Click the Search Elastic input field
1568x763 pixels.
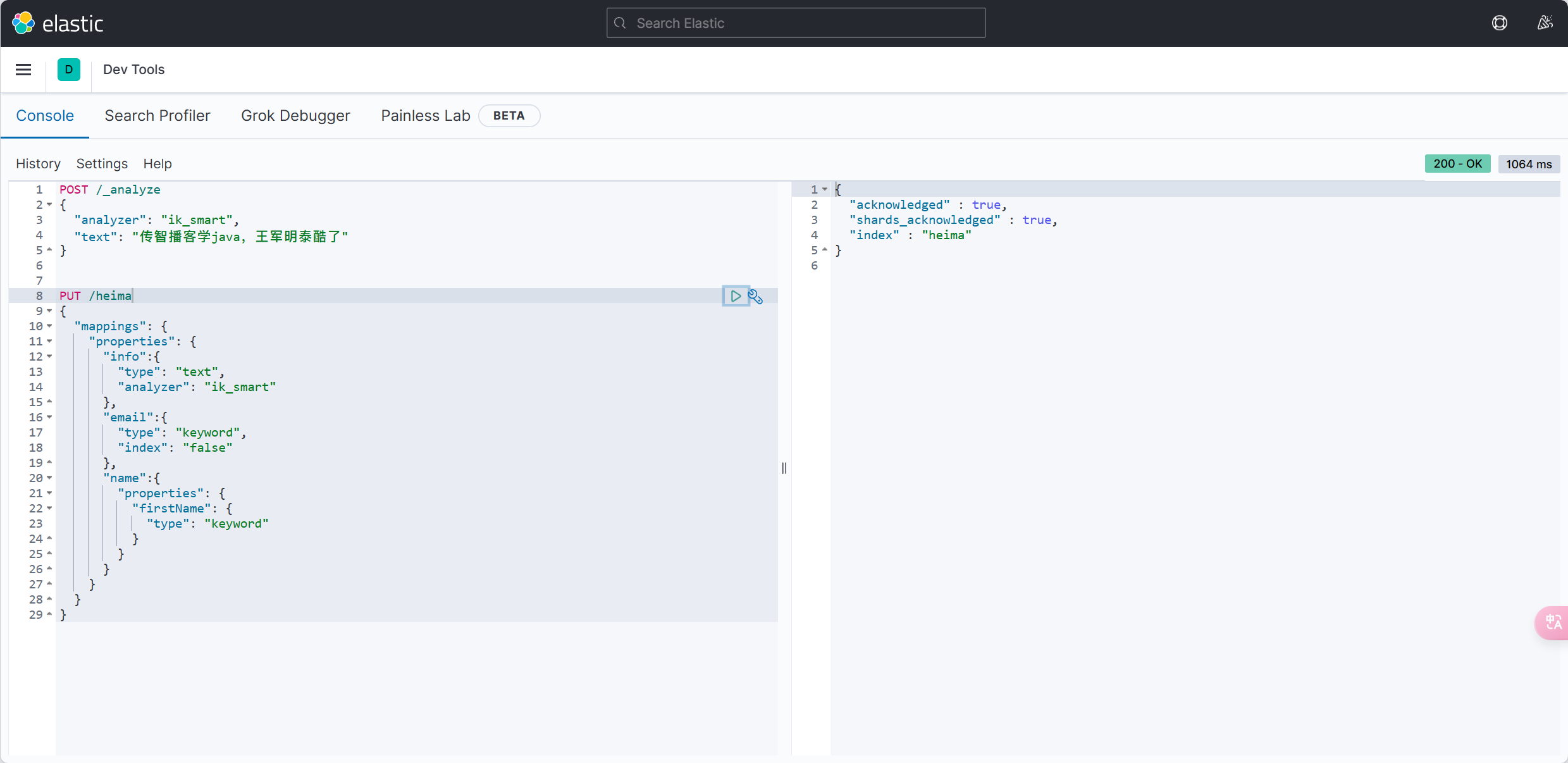(796, 23)
